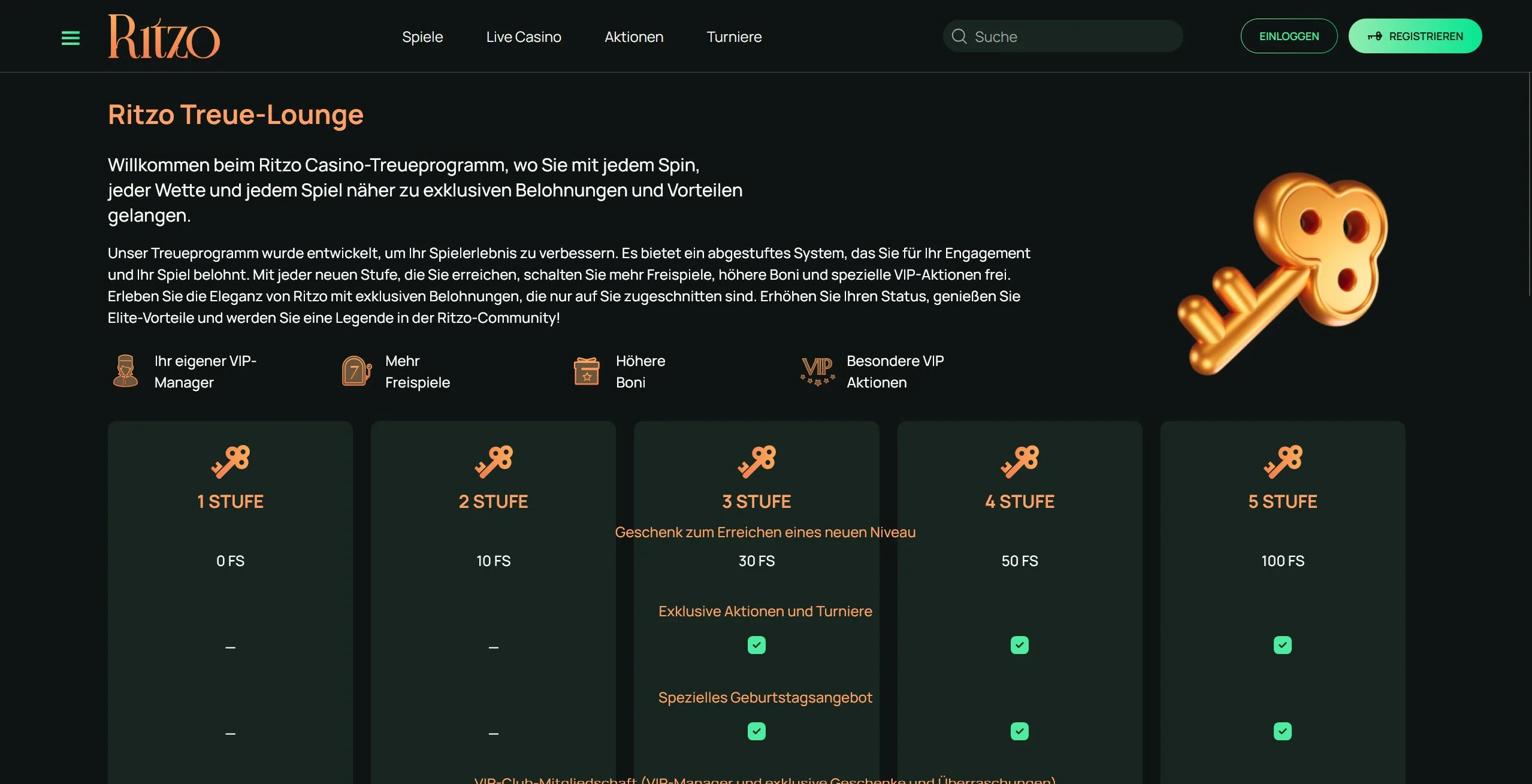Click 'Höhere Boni' text
This screenshot has width=1532, height=784.
[x=640, y=371]
